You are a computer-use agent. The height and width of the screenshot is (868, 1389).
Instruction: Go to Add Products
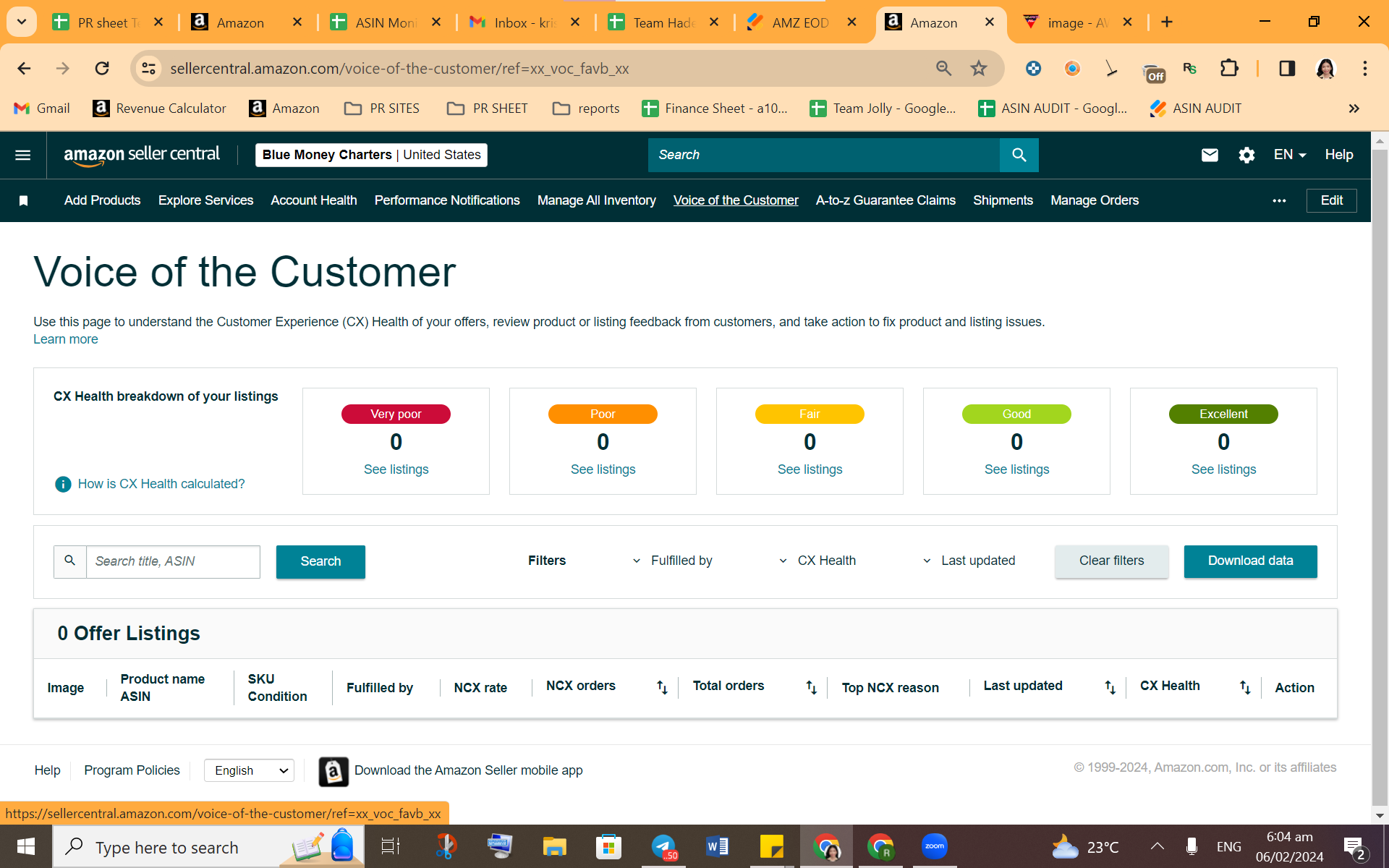pyautogui.click(x=102, y=200)
